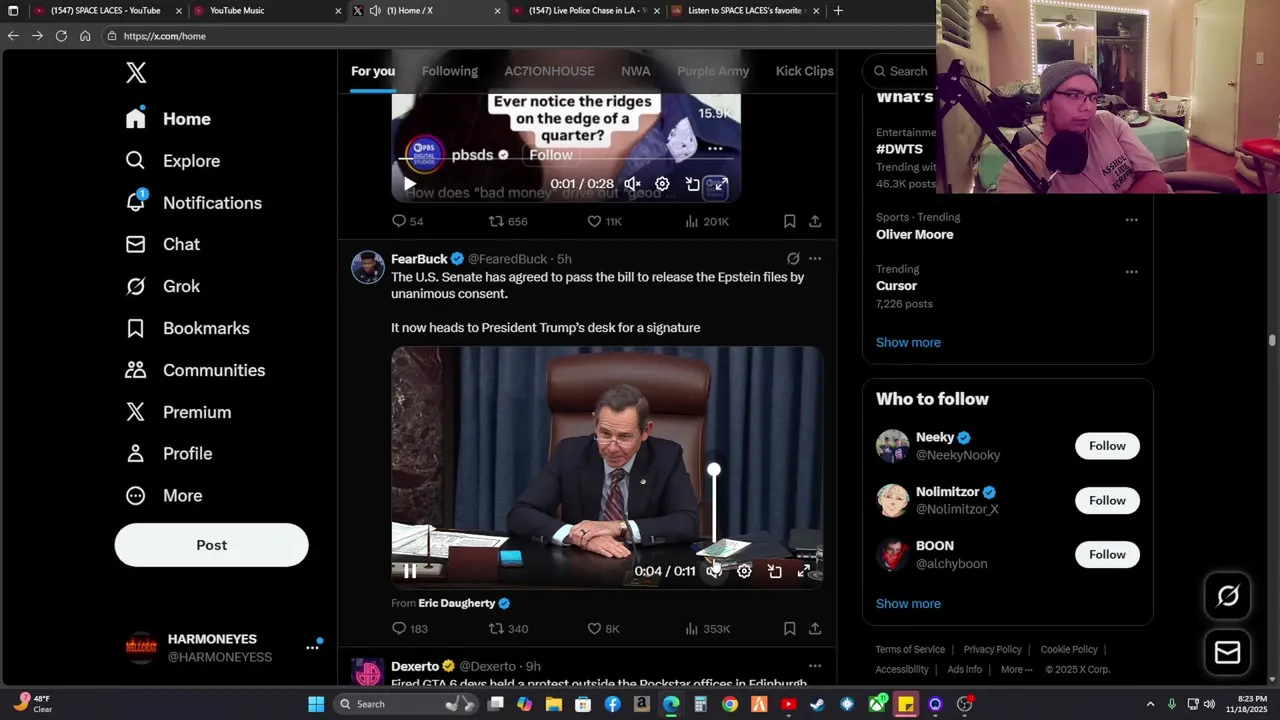This screenshot has width=1280, height=720.
Task: Open HARMONEYES account options menu
Action: (x=312, y=648)
